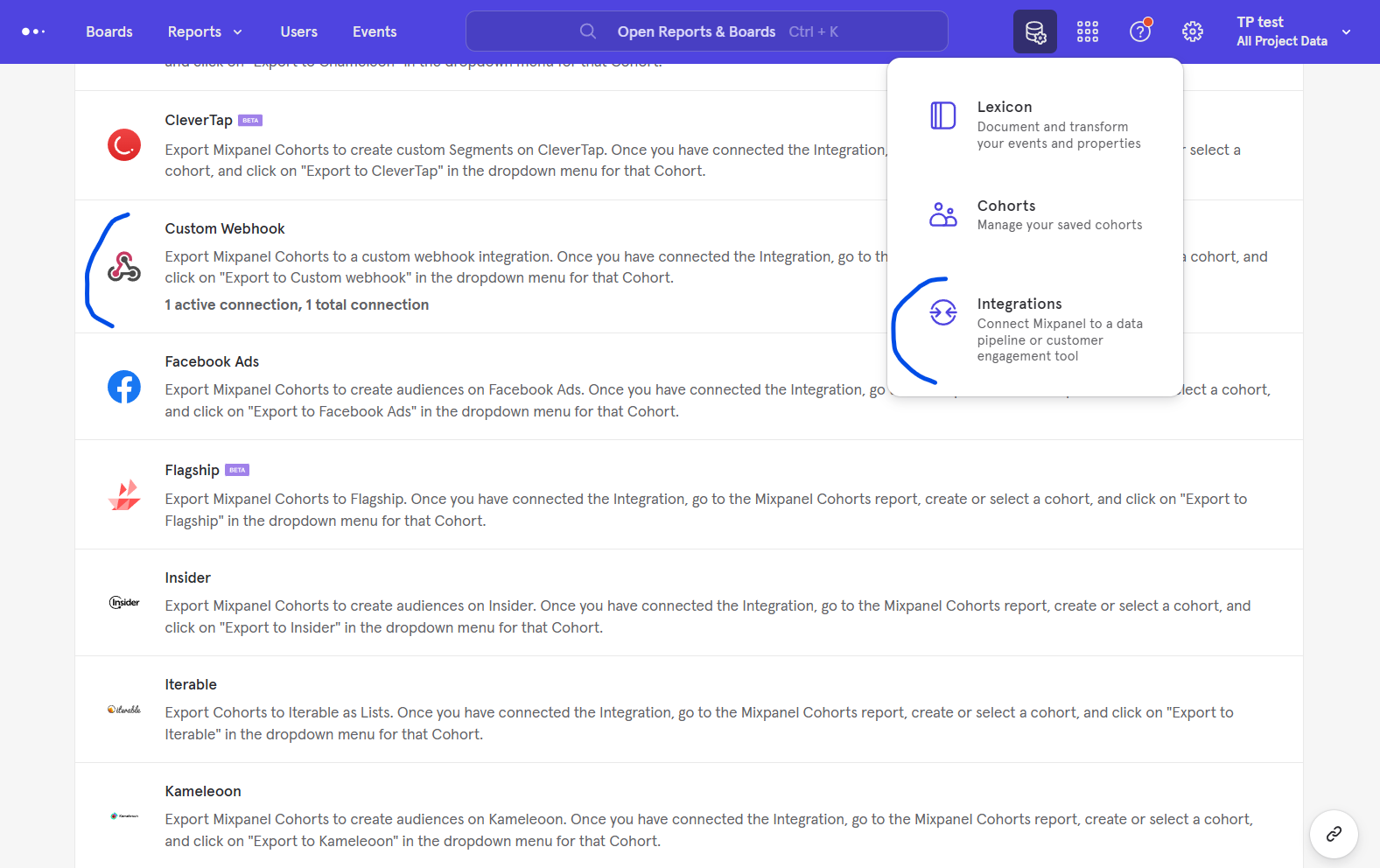Click "Document and transform your events" description

pyautogui.click(x=1059, y=135)
